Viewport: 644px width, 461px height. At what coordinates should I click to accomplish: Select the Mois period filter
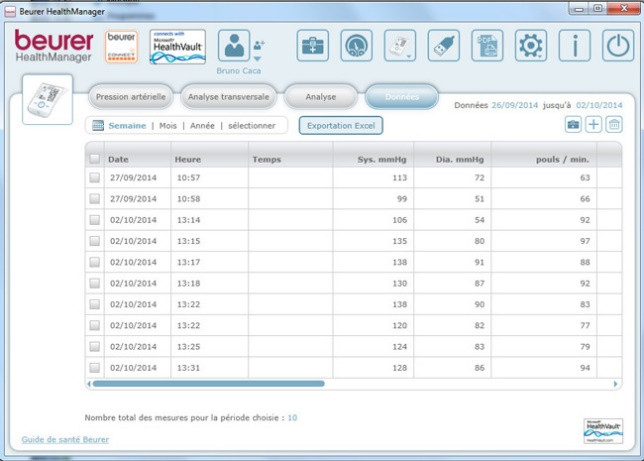point(167,126)
